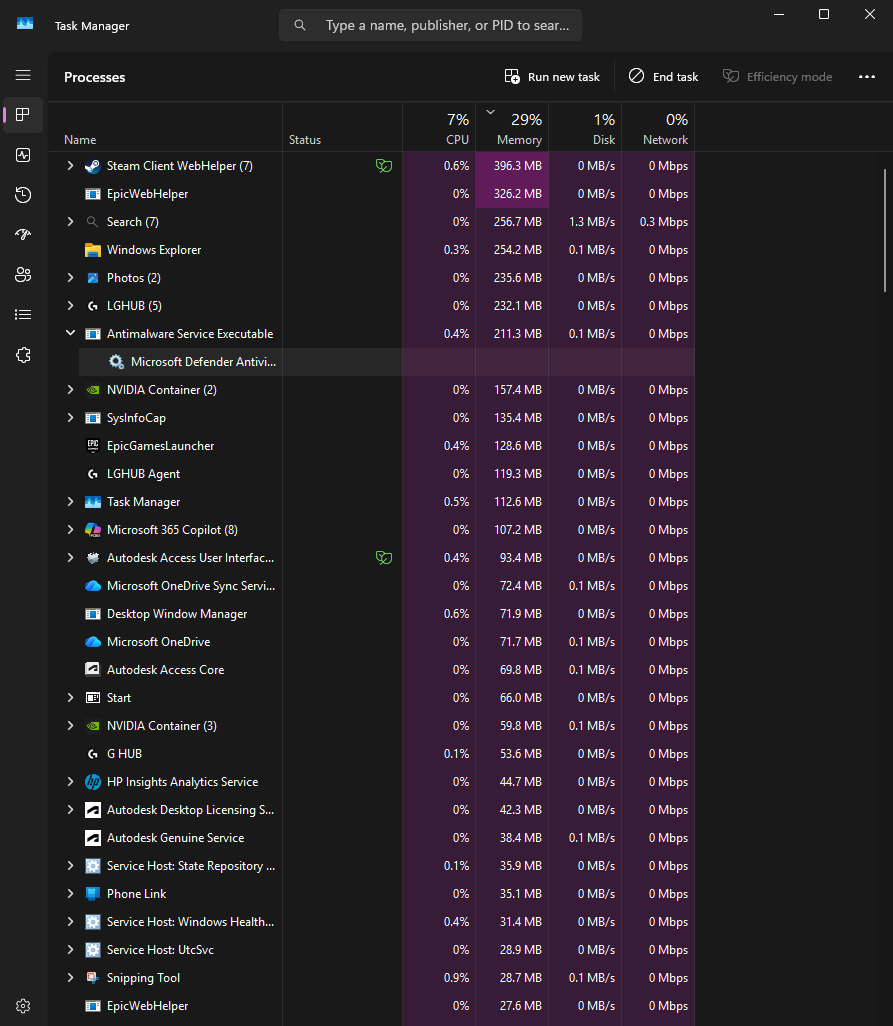Click the Photos app icon
The width and height of the screenshot is (893, 1026).
[93, 278]
